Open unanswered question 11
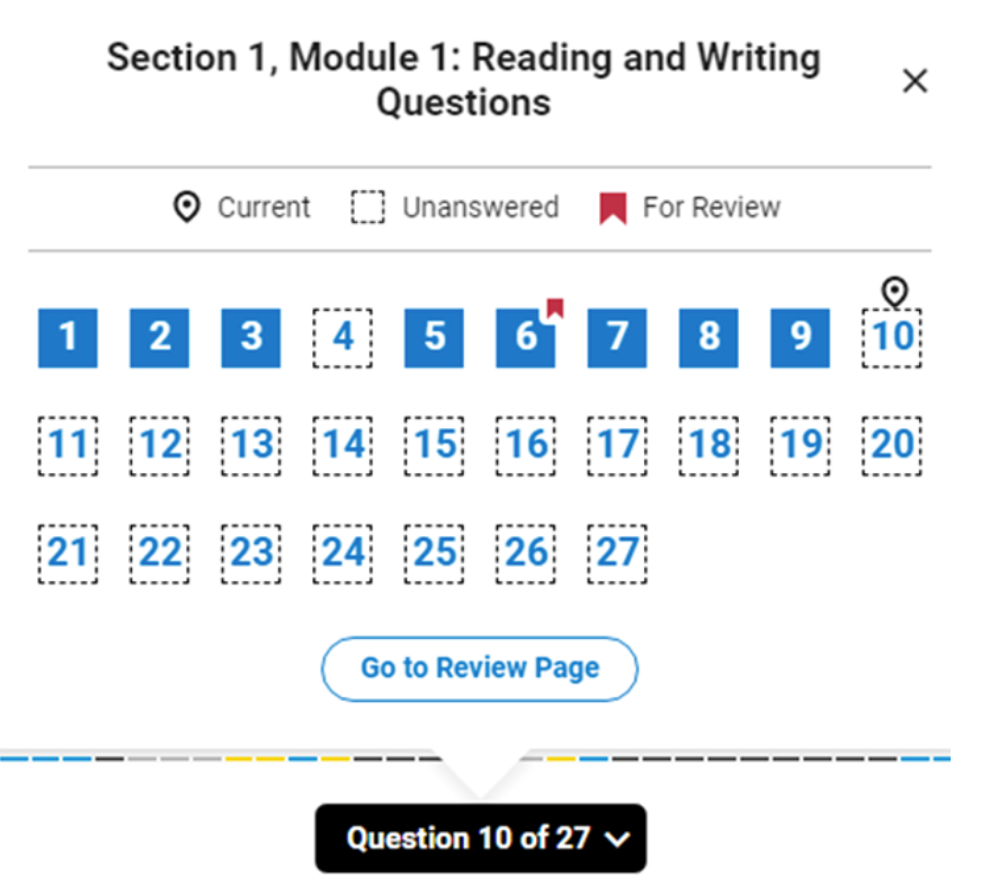Image resolution: width=990 pixels, height=880 pixels. click(x=68, y=446)
